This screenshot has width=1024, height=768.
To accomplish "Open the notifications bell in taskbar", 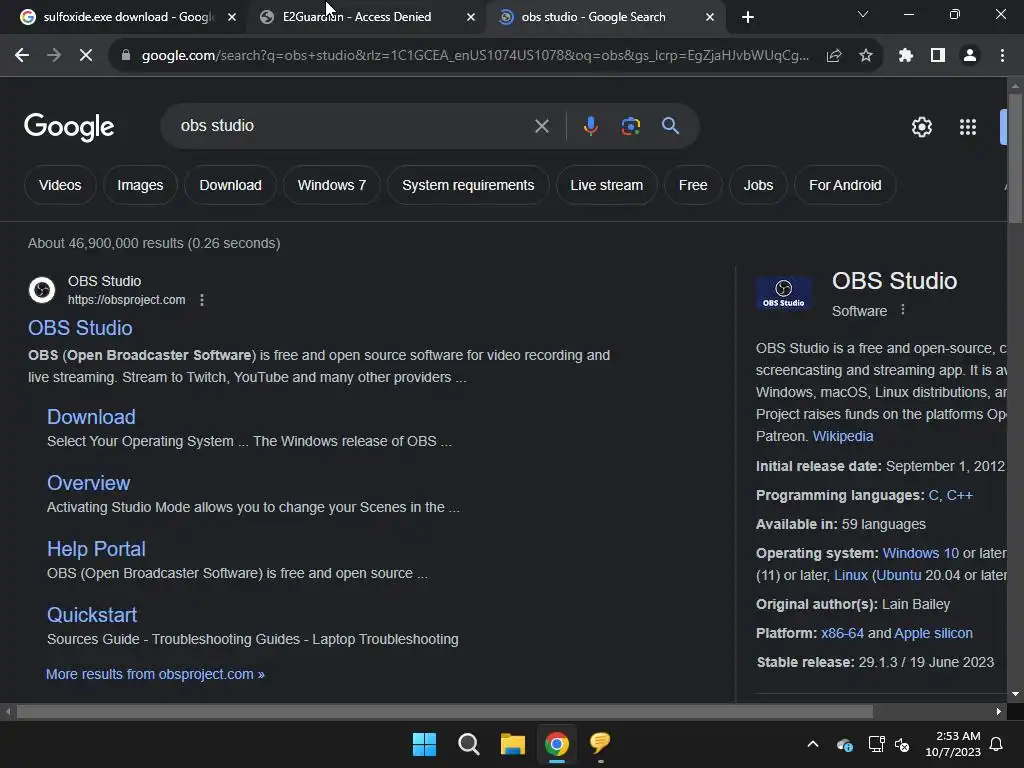I will (x=997, y=744).
